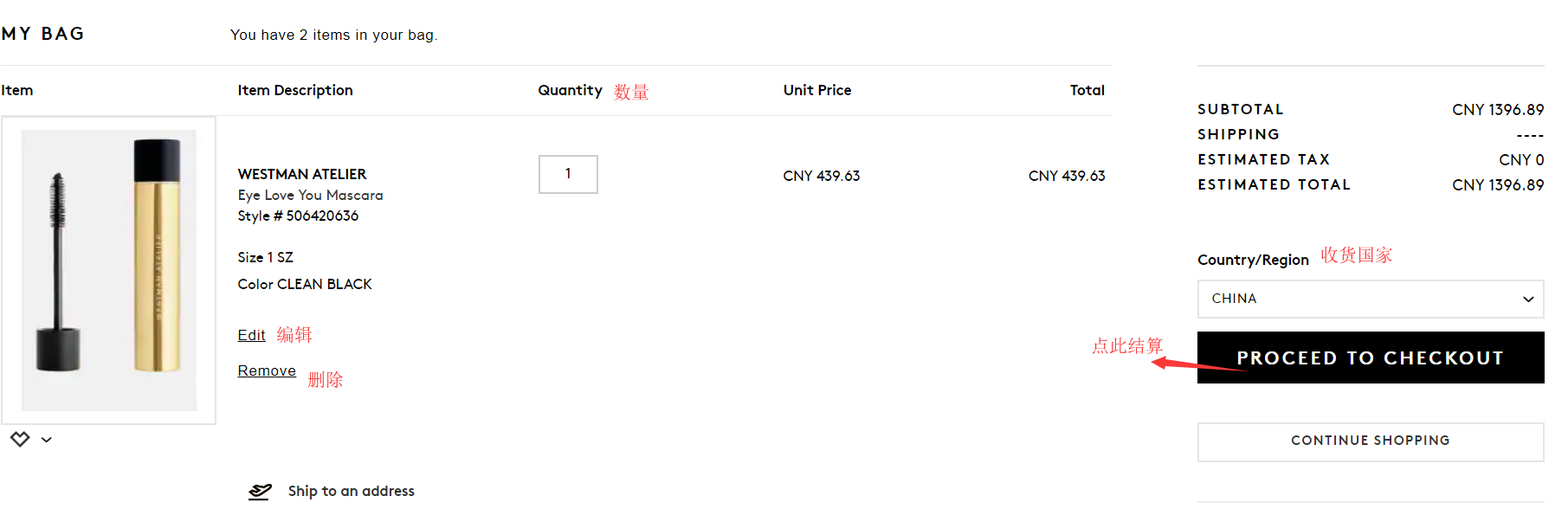1568x509 pixels.
Task: Remove the mascara from the bag
Action: (267, 370)
